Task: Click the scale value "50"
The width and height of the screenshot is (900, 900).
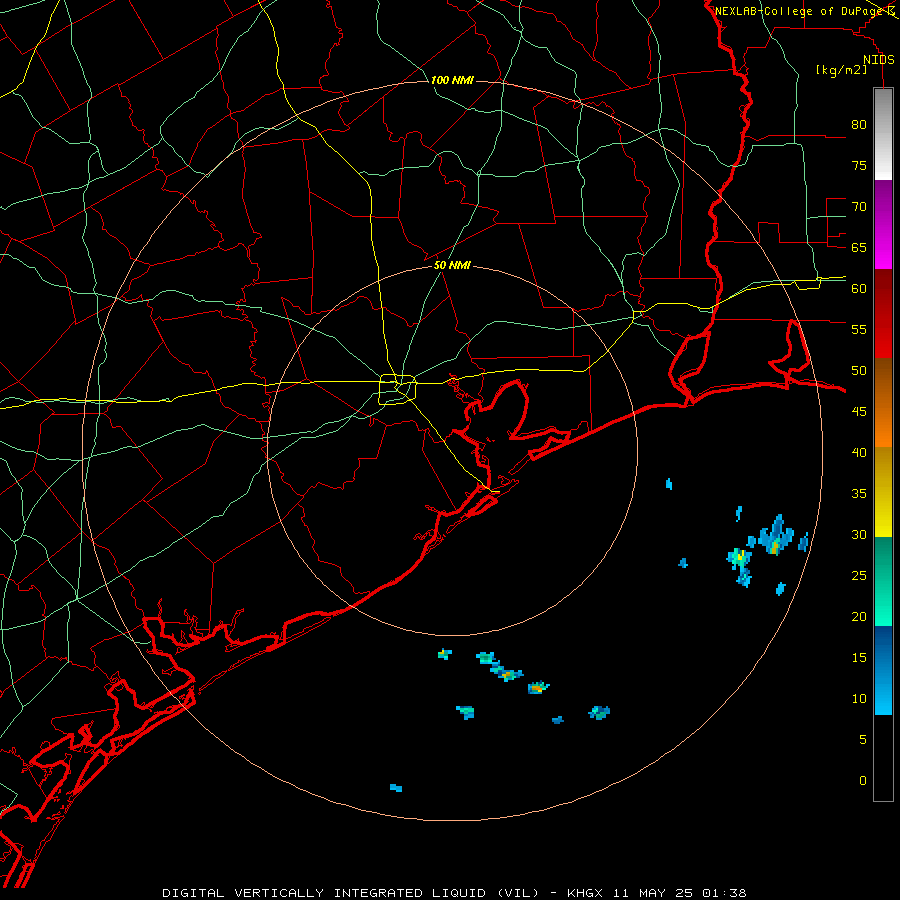Action: coord(859,370)
